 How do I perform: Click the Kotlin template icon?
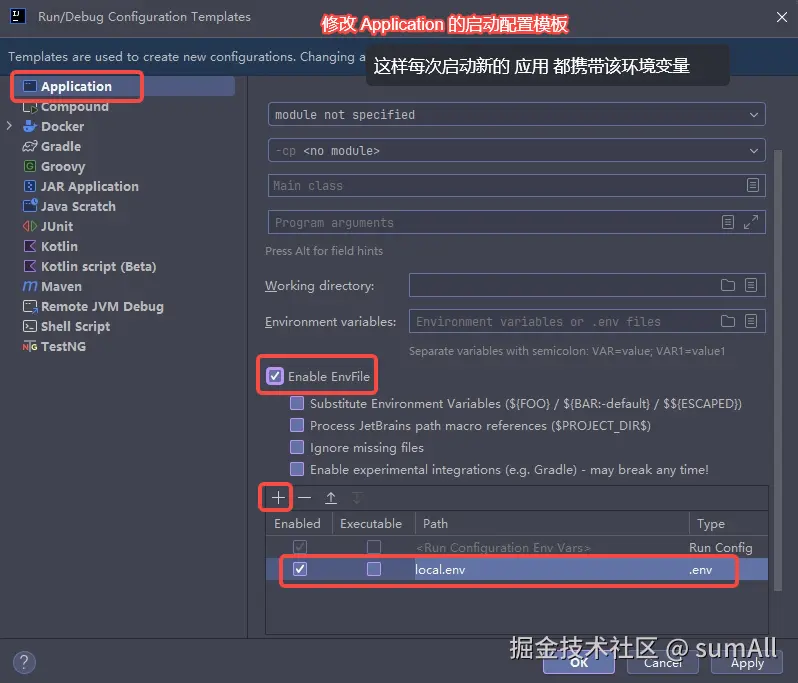pyautogui.click(x=30, y=246)
